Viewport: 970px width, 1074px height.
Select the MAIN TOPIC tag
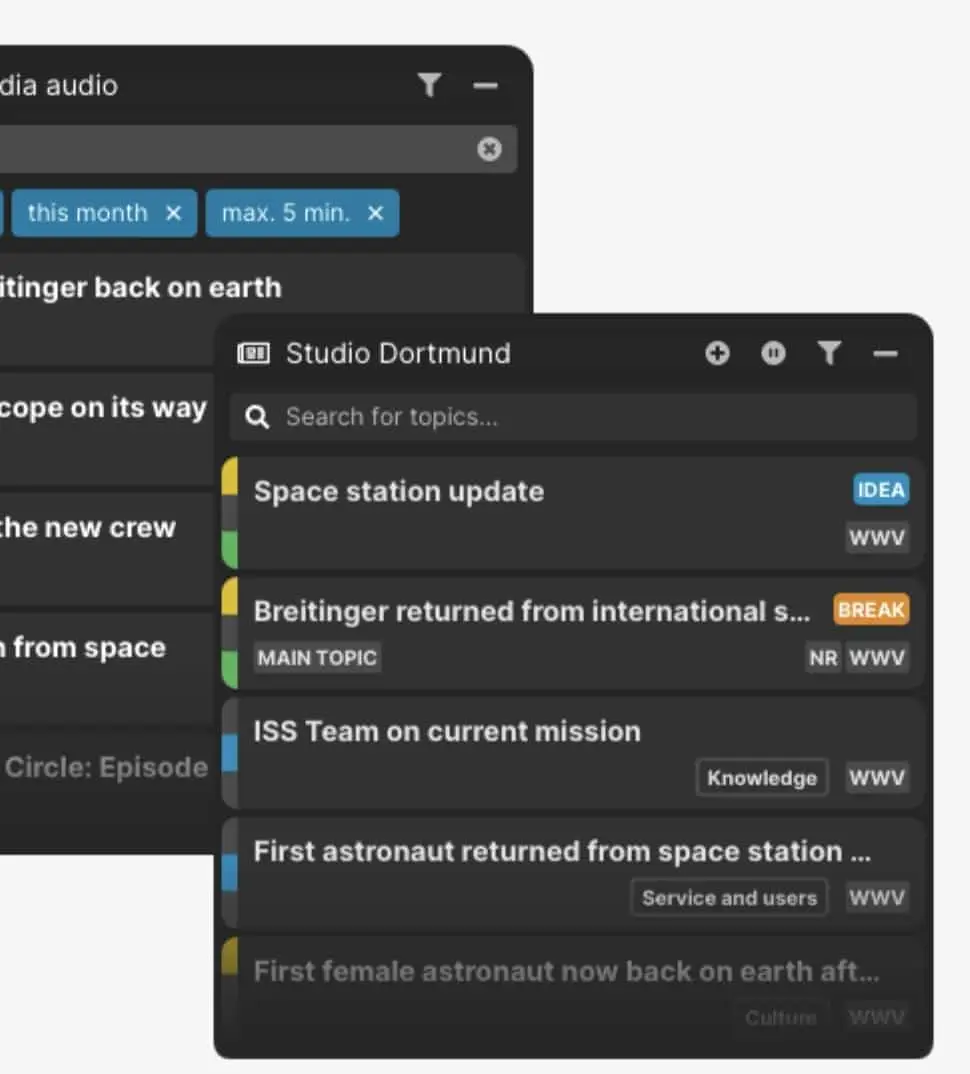[317, 658]
